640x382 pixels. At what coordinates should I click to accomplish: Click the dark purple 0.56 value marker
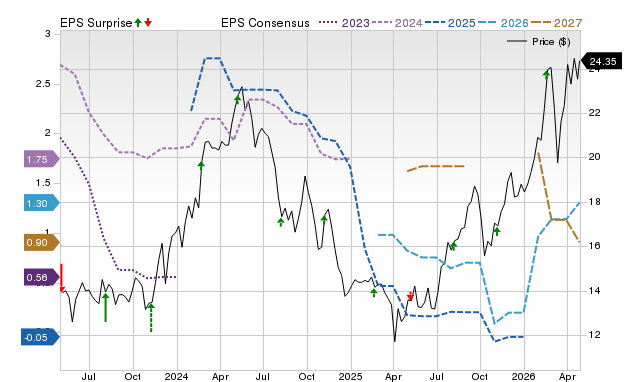tap(41, 278)
